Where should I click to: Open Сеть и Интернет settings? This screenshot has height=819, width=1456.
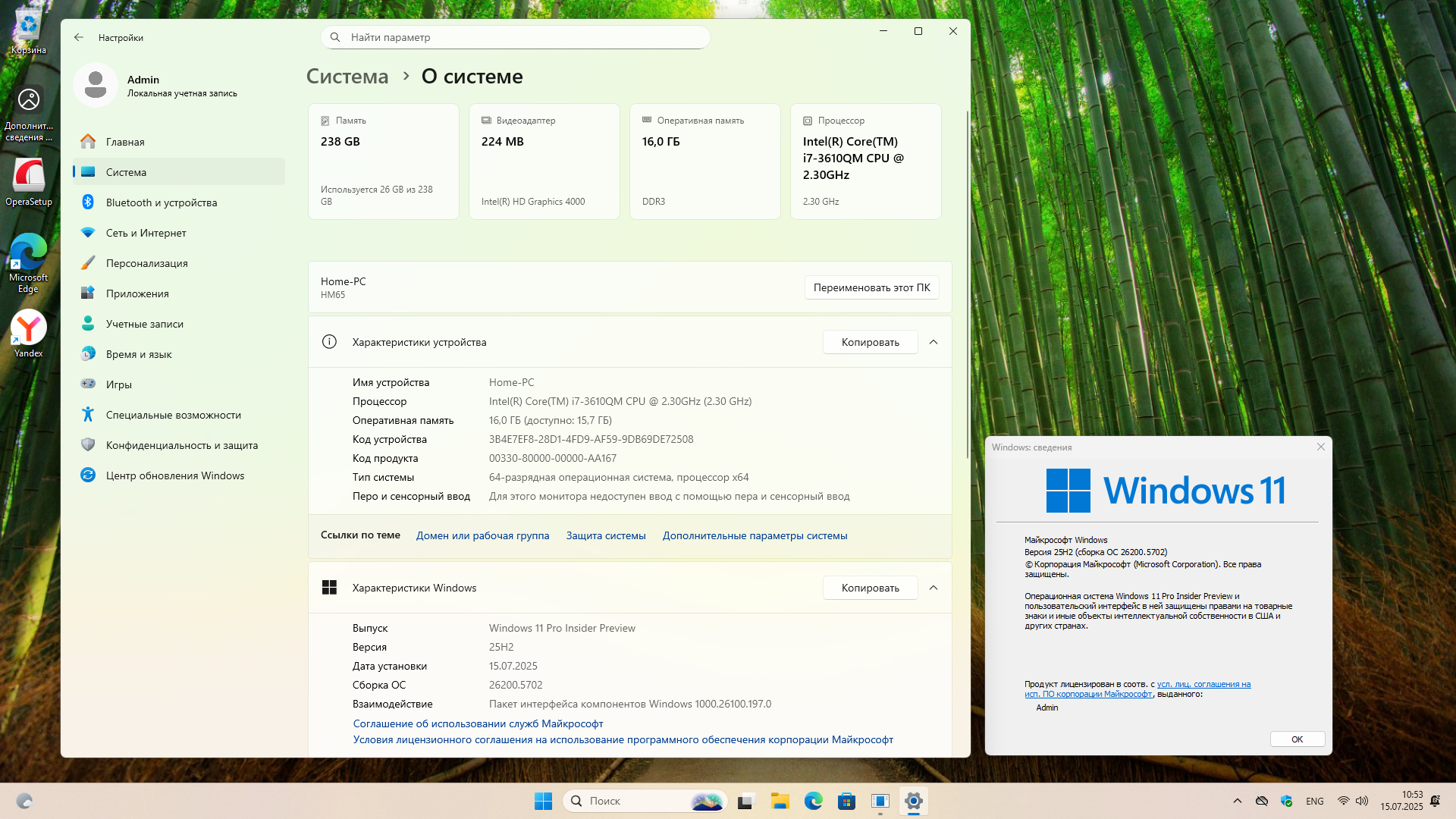[146, 233]
